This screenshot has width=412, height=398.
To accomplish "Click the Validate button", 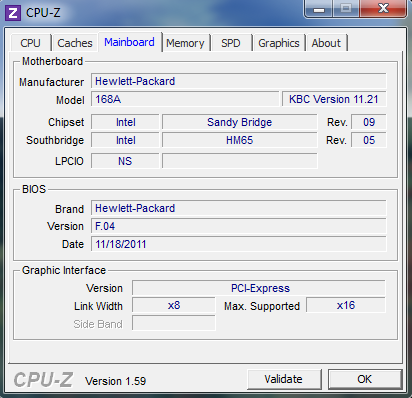I will coord(284,379).
